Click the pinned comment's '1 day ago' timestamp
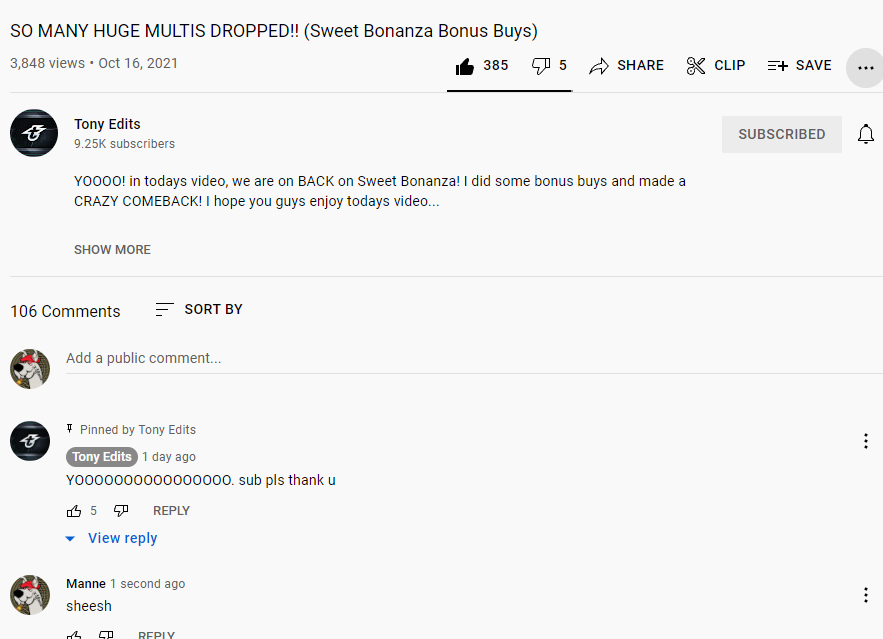Screen dimensions: 883x639 click(169, 457)
